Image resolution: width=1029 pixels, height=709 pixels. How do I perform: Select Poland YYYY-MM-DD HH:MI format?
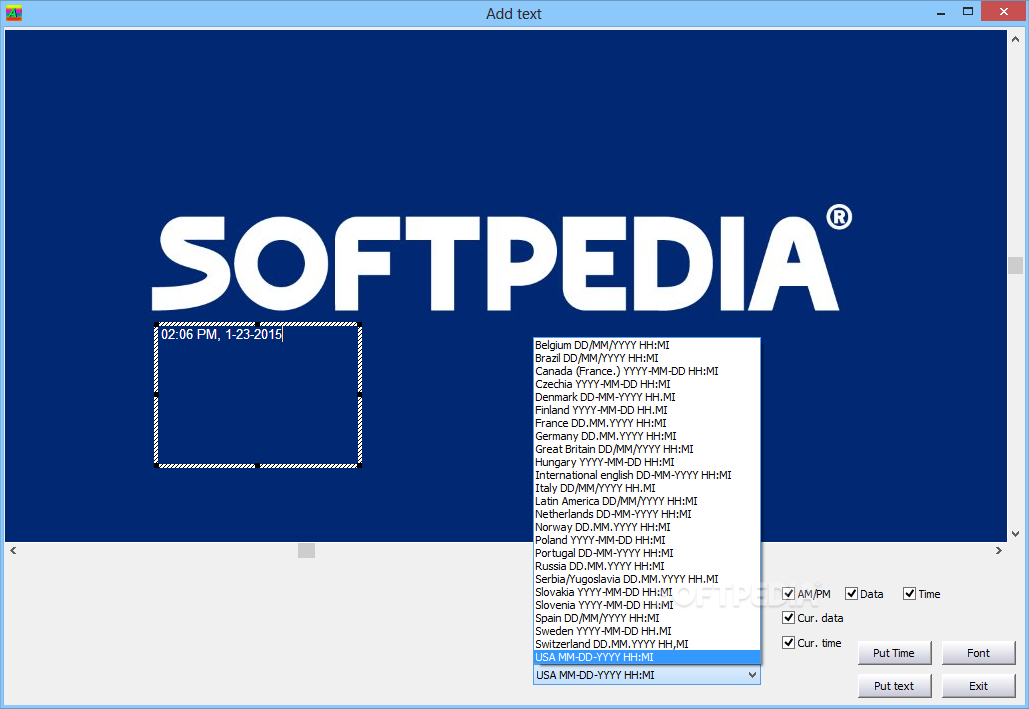coord(646,540)
